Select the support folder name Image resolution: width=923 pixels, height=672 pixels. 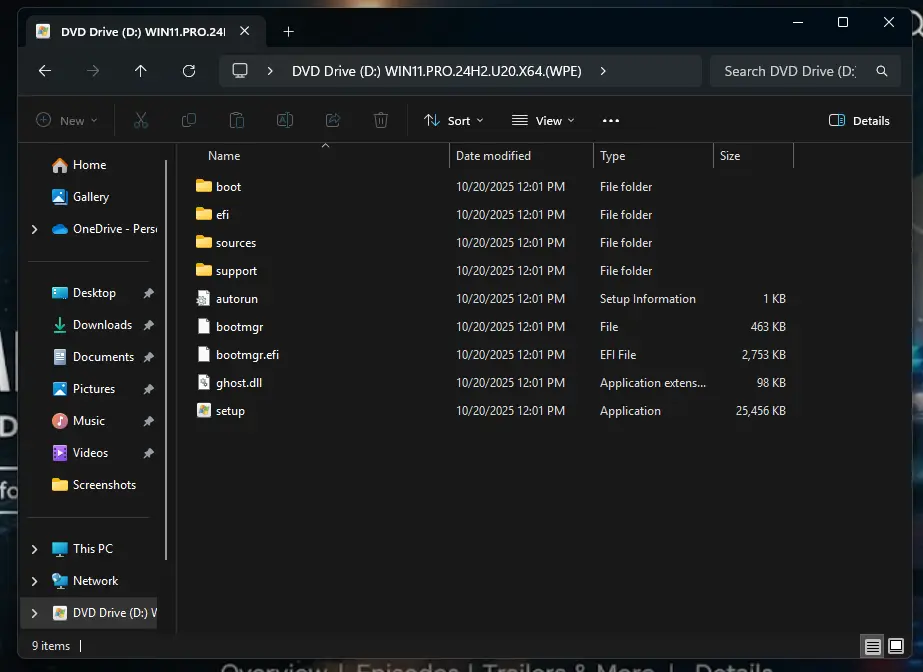[x=236, y=271]
